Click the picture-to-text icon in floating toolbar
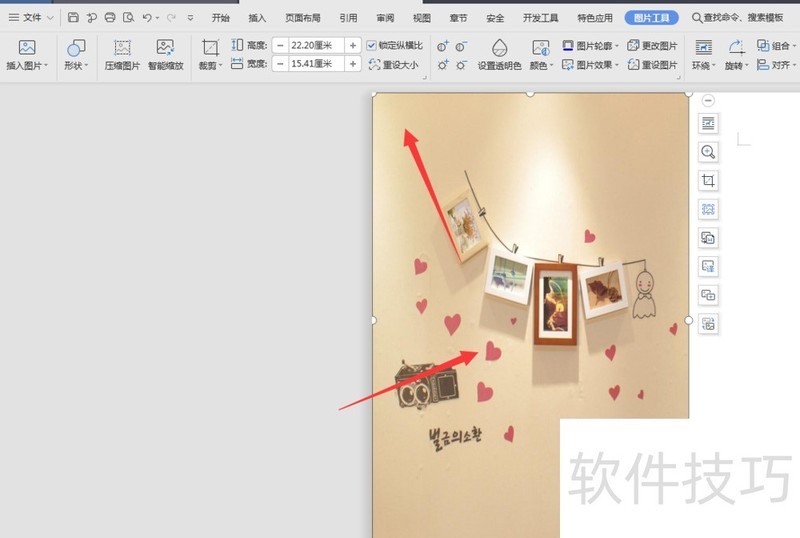 (708, 266)
